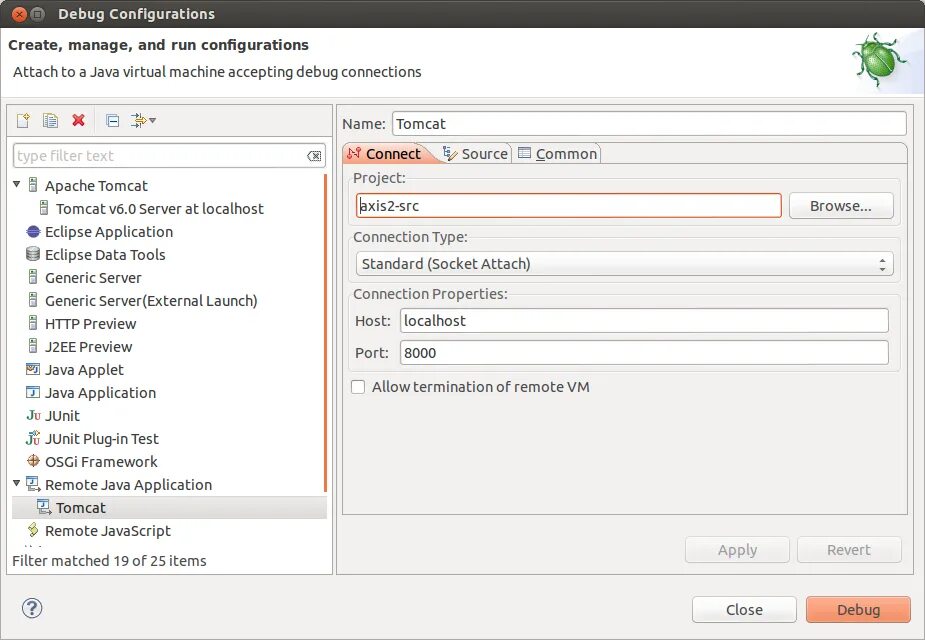Open the Filter launch configurations dropdown
This screenshot has width=925, height=640.
[x=143, y=120]
